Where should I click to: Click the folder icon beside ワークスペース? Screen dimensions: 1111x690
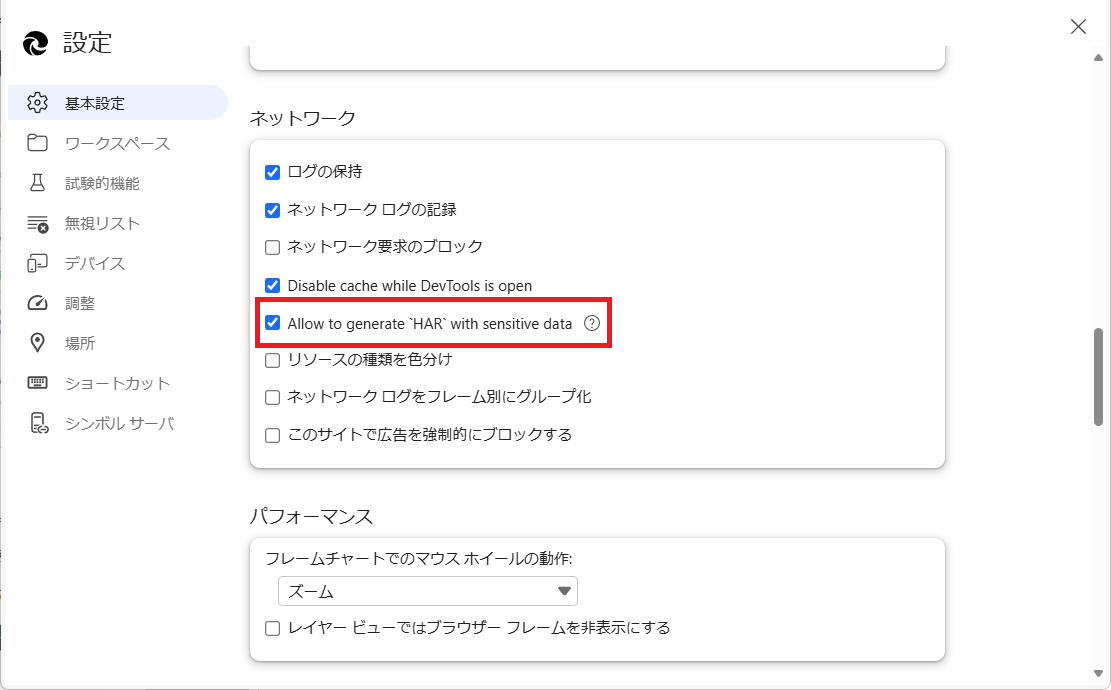click(38, 143)
